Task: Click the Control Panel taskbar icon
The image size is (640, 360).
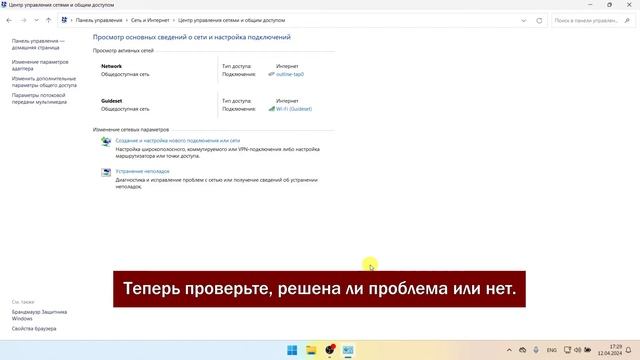Action: click(x=348, y=350)
